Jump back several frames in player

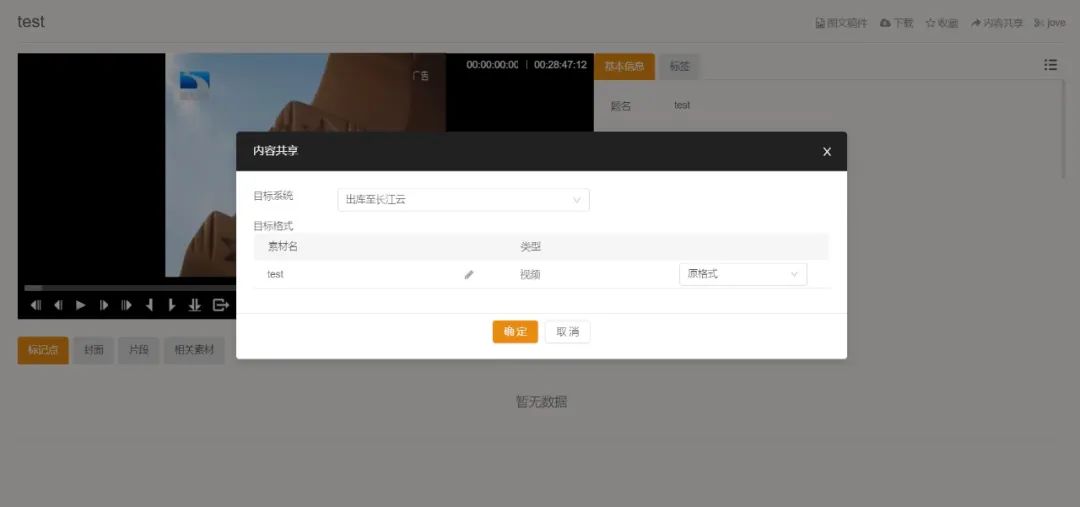coord(36,305)
